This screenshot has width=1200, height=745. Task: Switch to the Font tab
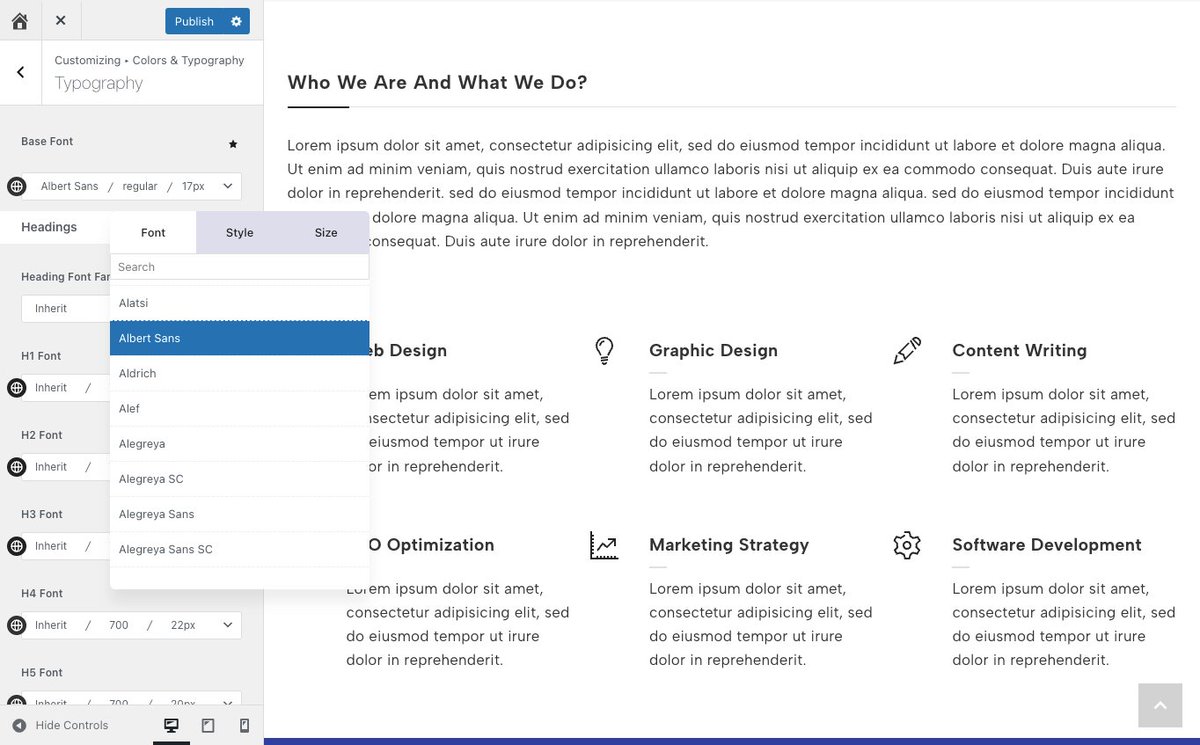[153, 232]
